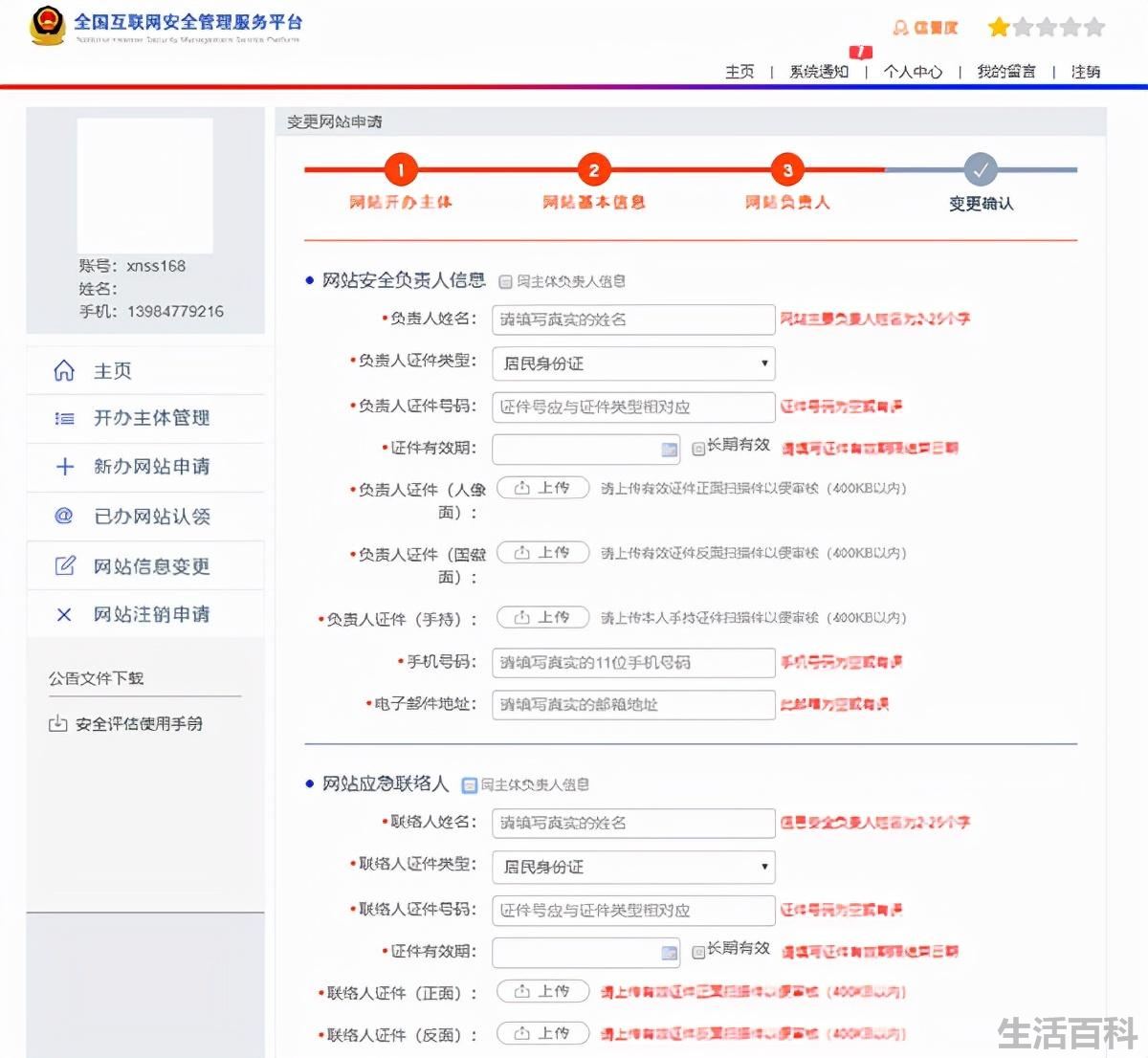Focus the 负责人姓名 input field
The image size is (1148, 1058).
point(633,320)
